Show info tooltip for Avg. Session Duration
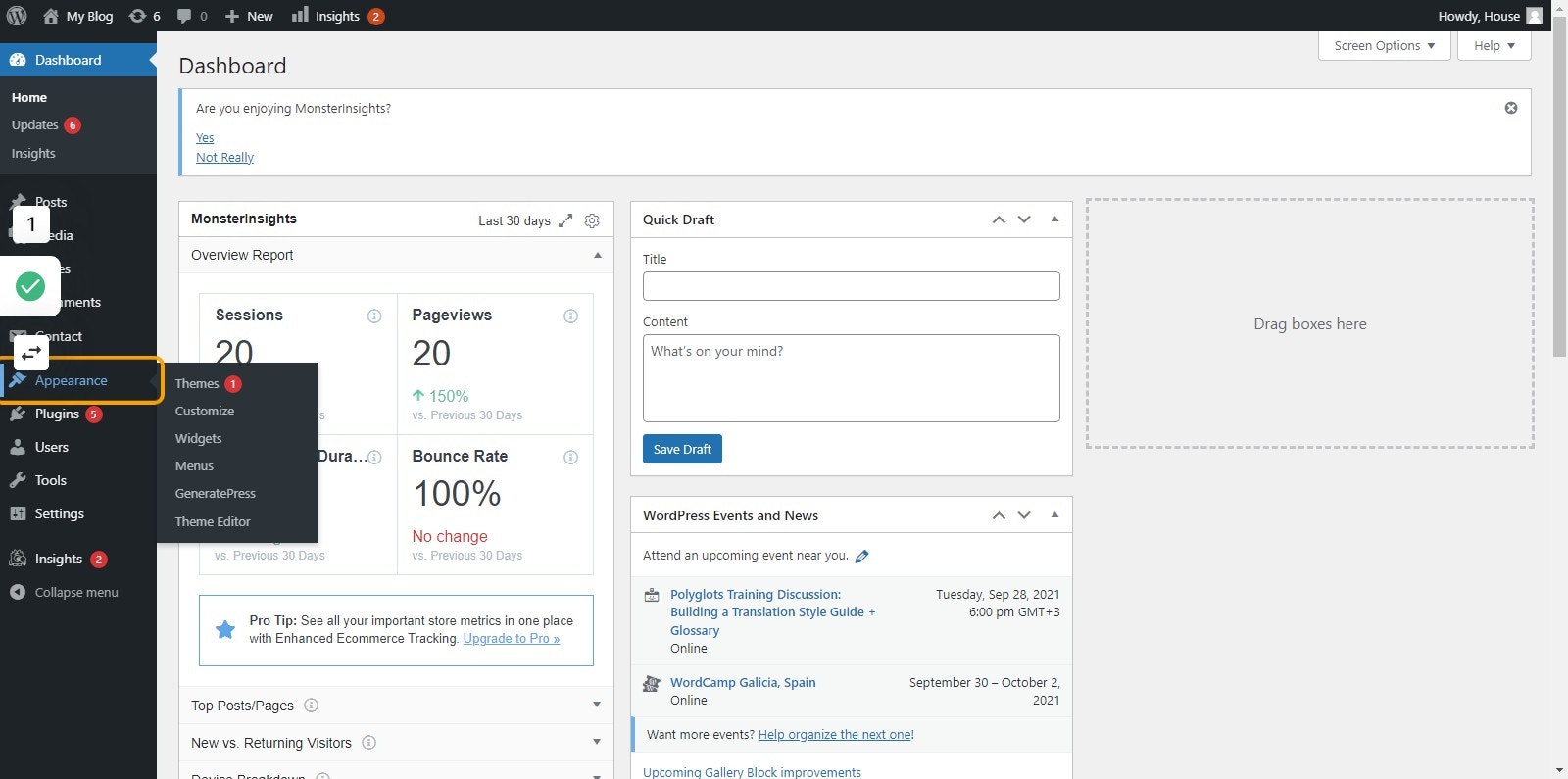Image resolution: width=1568 pixels, height=779 pixels. pos(374,457)
